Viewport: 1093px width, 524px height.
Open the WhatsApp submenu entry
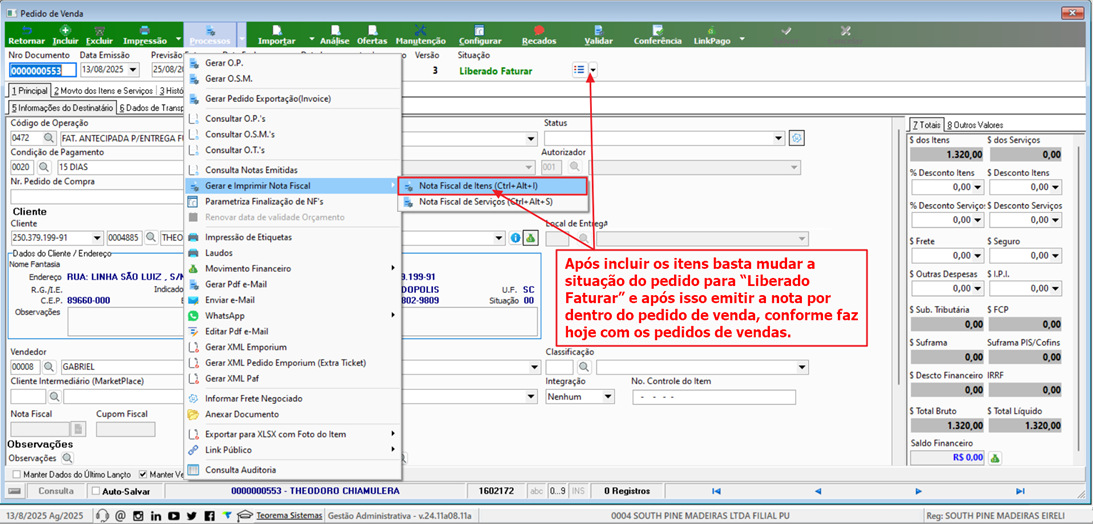point(293,316)
